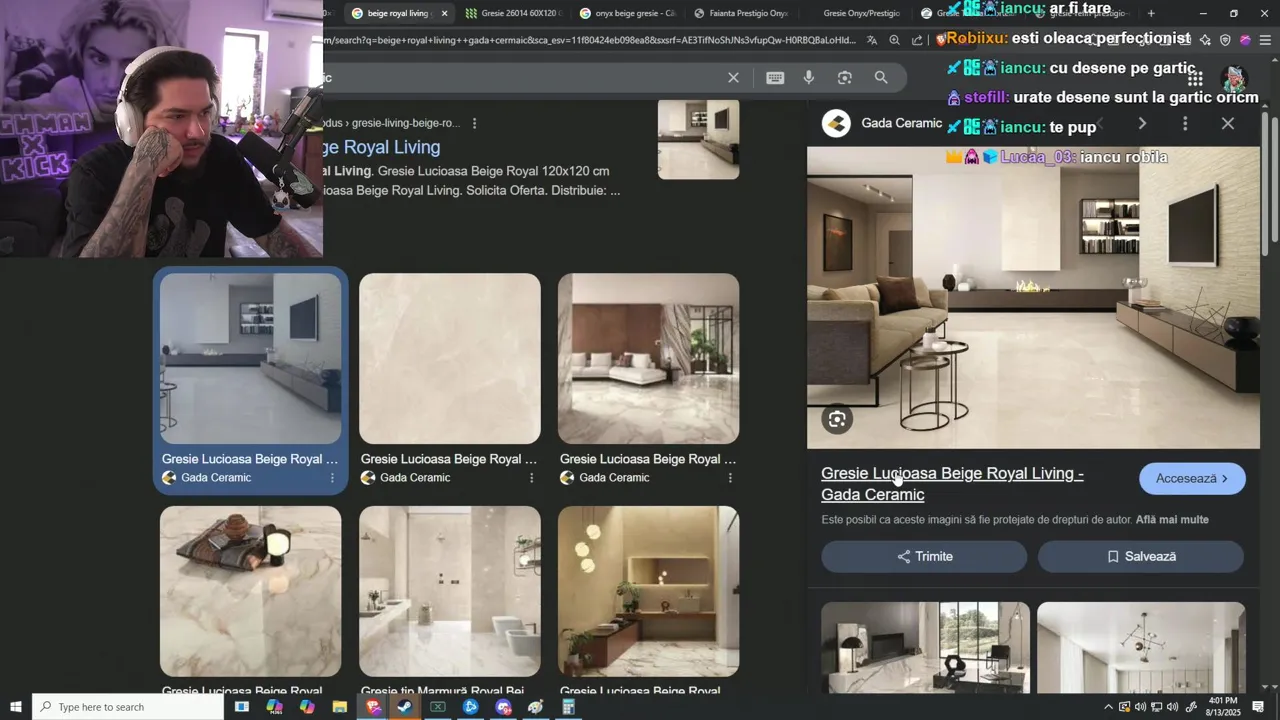Open more options in preview panel header

tap(1185, 123)
